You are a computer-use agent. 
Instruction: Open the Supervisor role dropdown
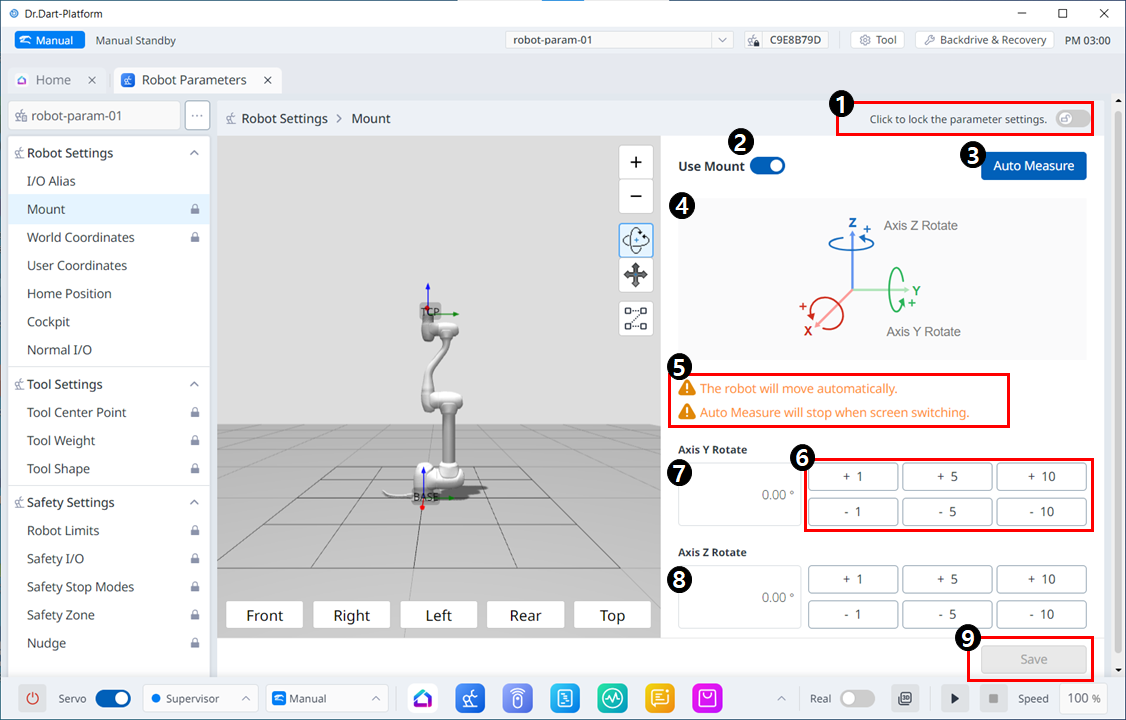coord(200,698)
